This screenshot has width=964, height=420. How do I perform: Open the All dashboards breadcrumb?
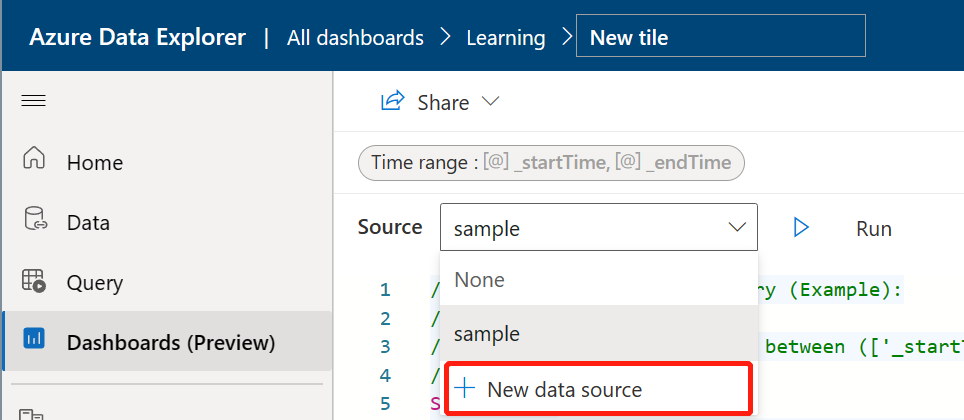coord(355,38)
